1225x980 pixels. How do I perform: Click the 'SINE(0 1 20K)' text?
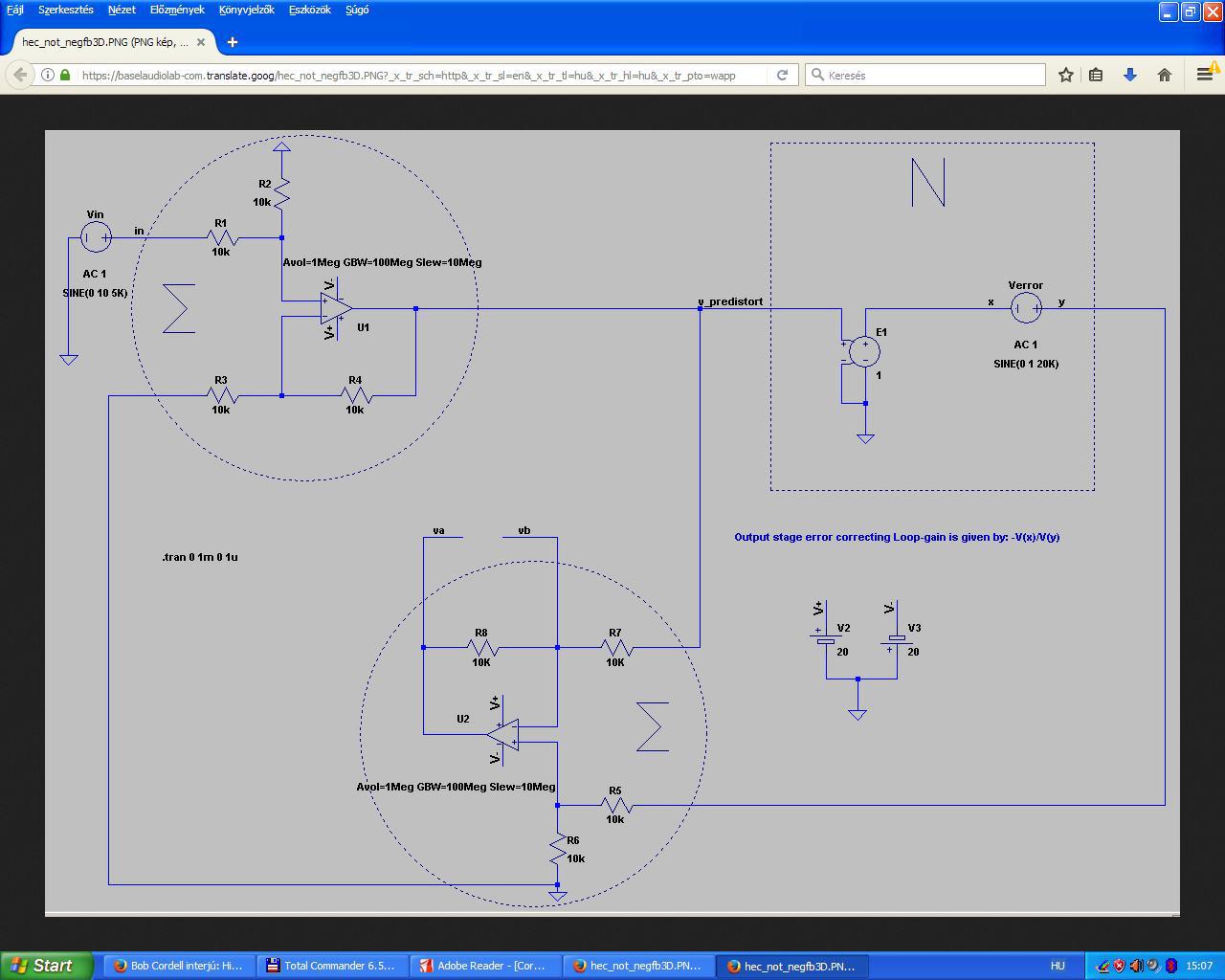(1026, 364)
